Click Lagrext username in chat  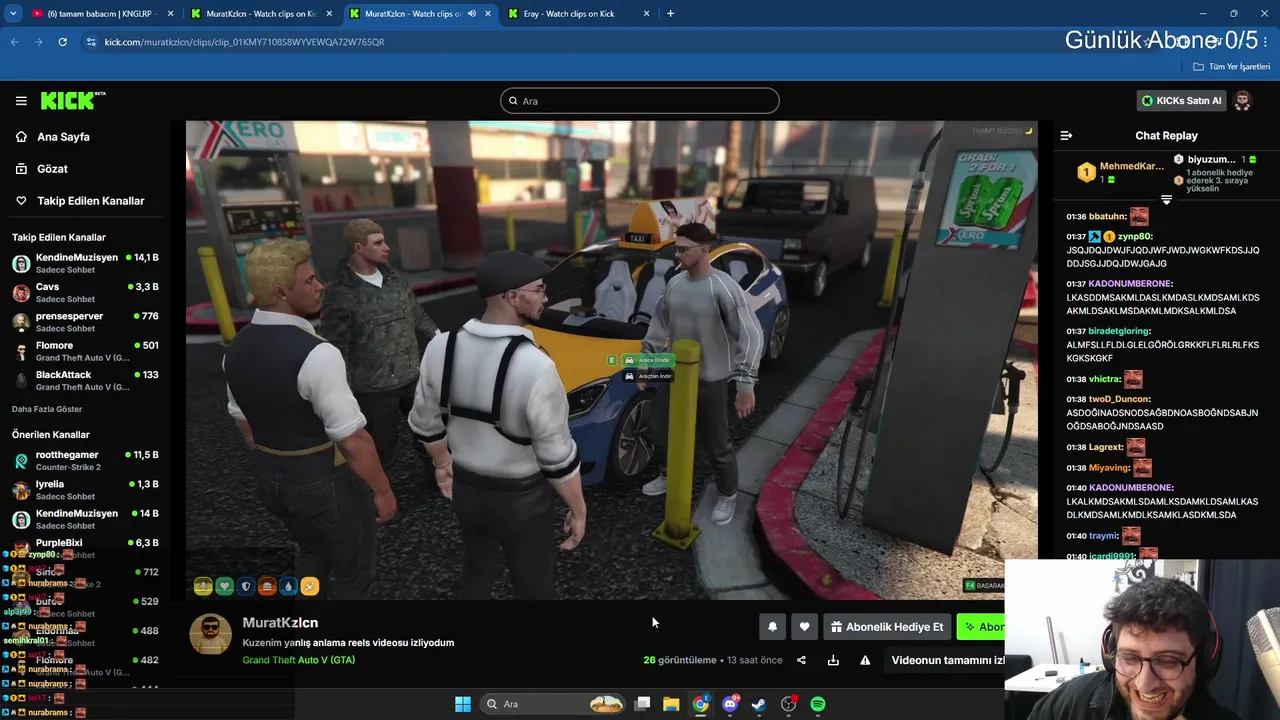(1106, 448)
